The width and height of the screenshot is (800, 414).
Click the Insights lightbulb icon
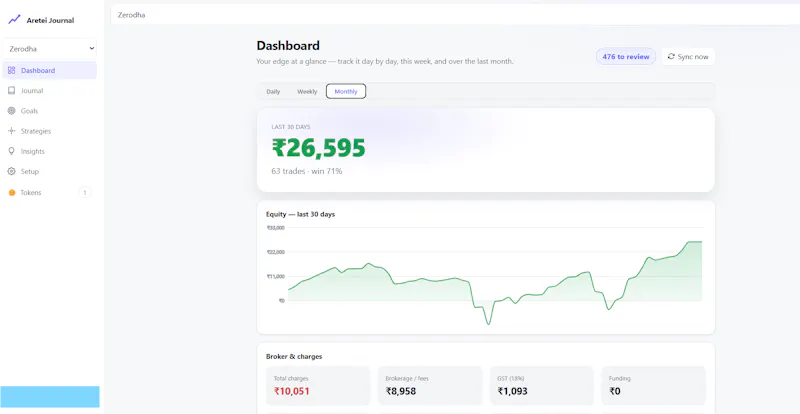click(11, 151)
